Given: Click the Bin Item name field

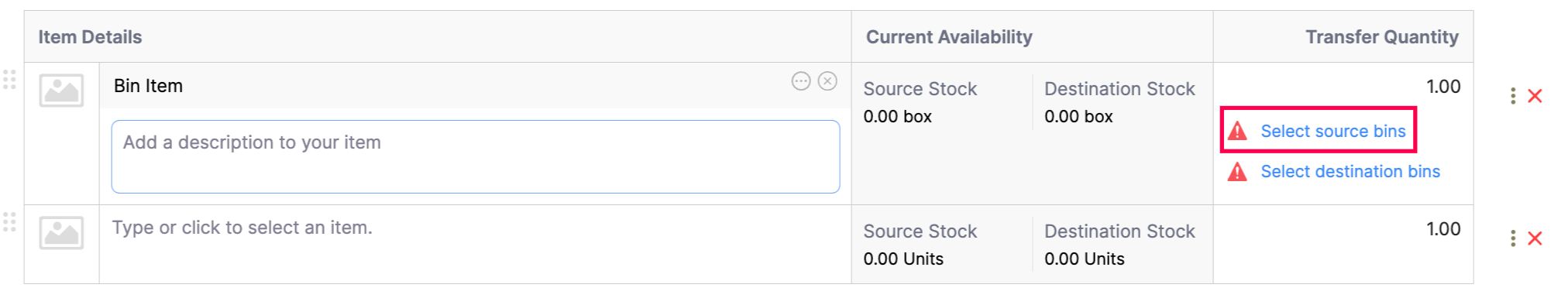Looking at the screenshot, I should [x=448, y=86].
